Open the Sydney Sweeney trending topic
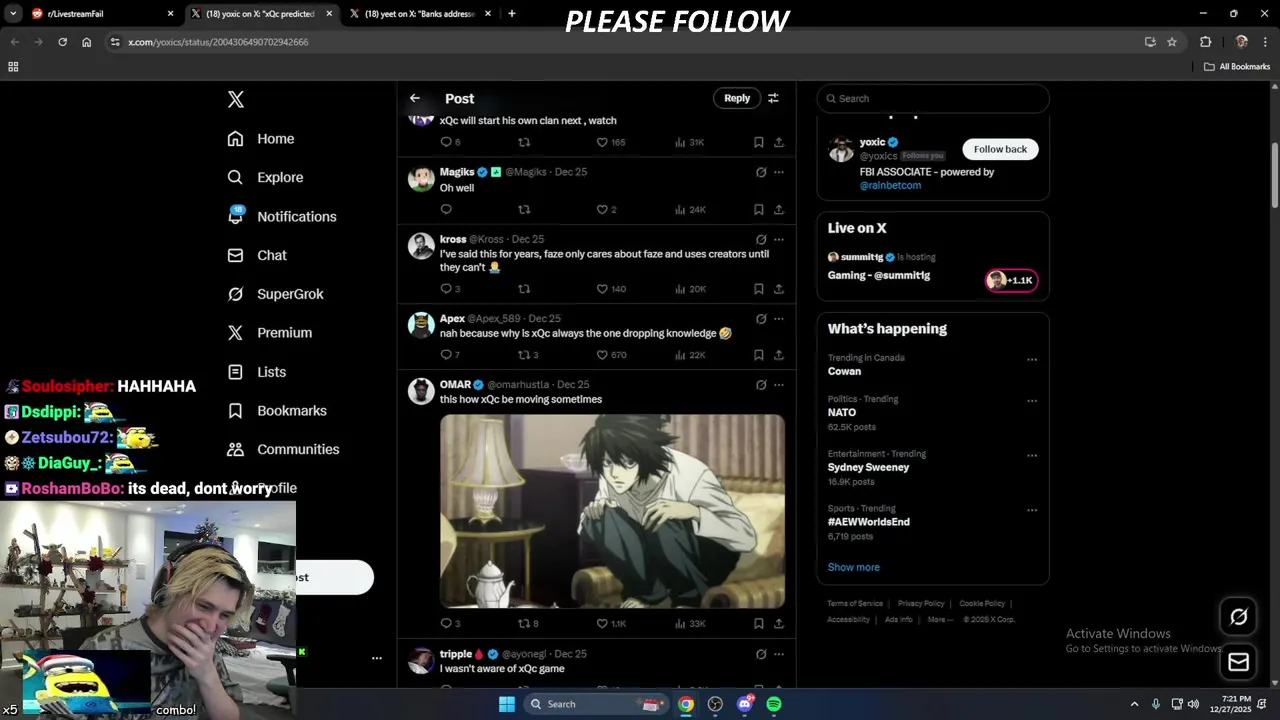This screenshot has height=720, width=1280. 868,467
